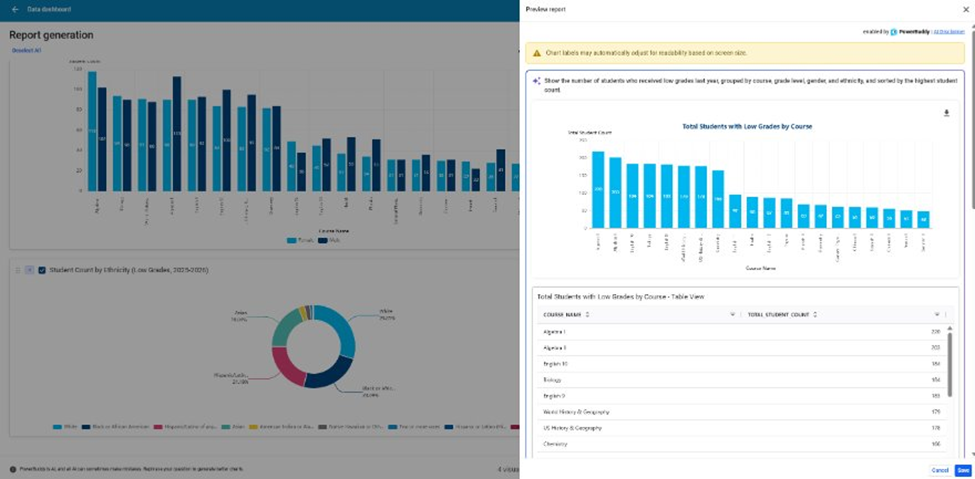Screen dimensions: 975x479
Task: Click the sort icon next to Course Name
Action: click(588, 314)
